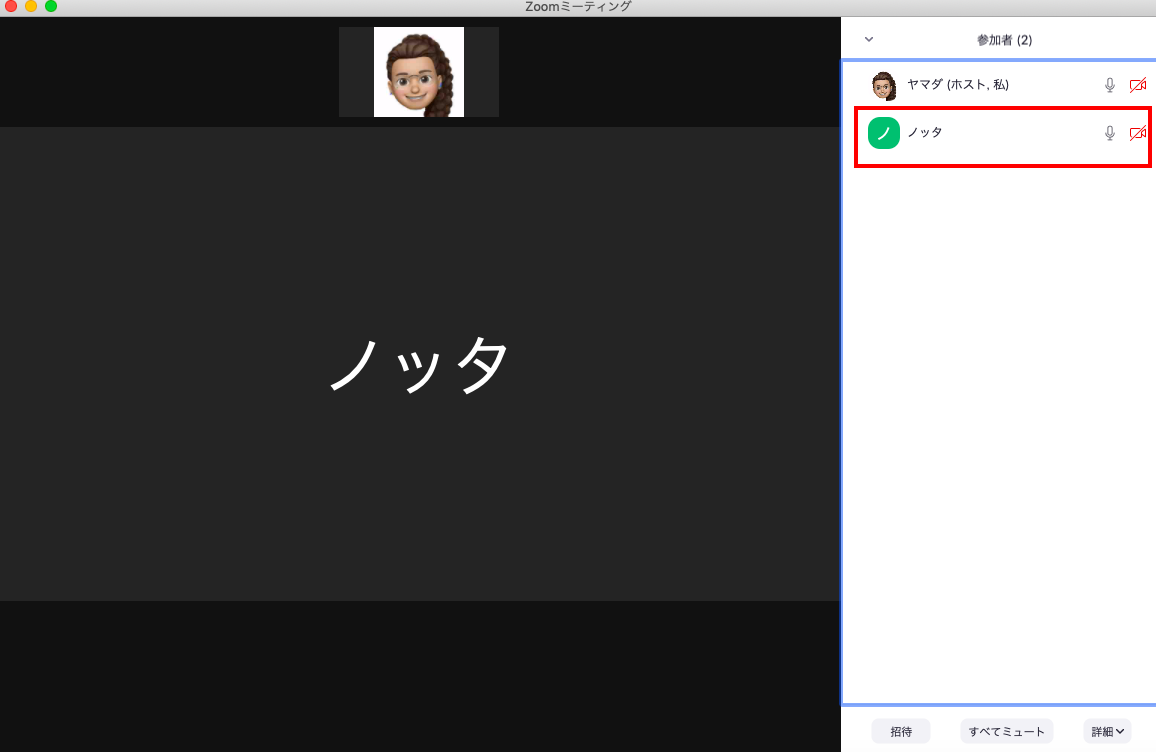This screenshot has width=1156, height=752.
Task: Select ノッタ name in participant list
Action: click(x=925, y=132)
